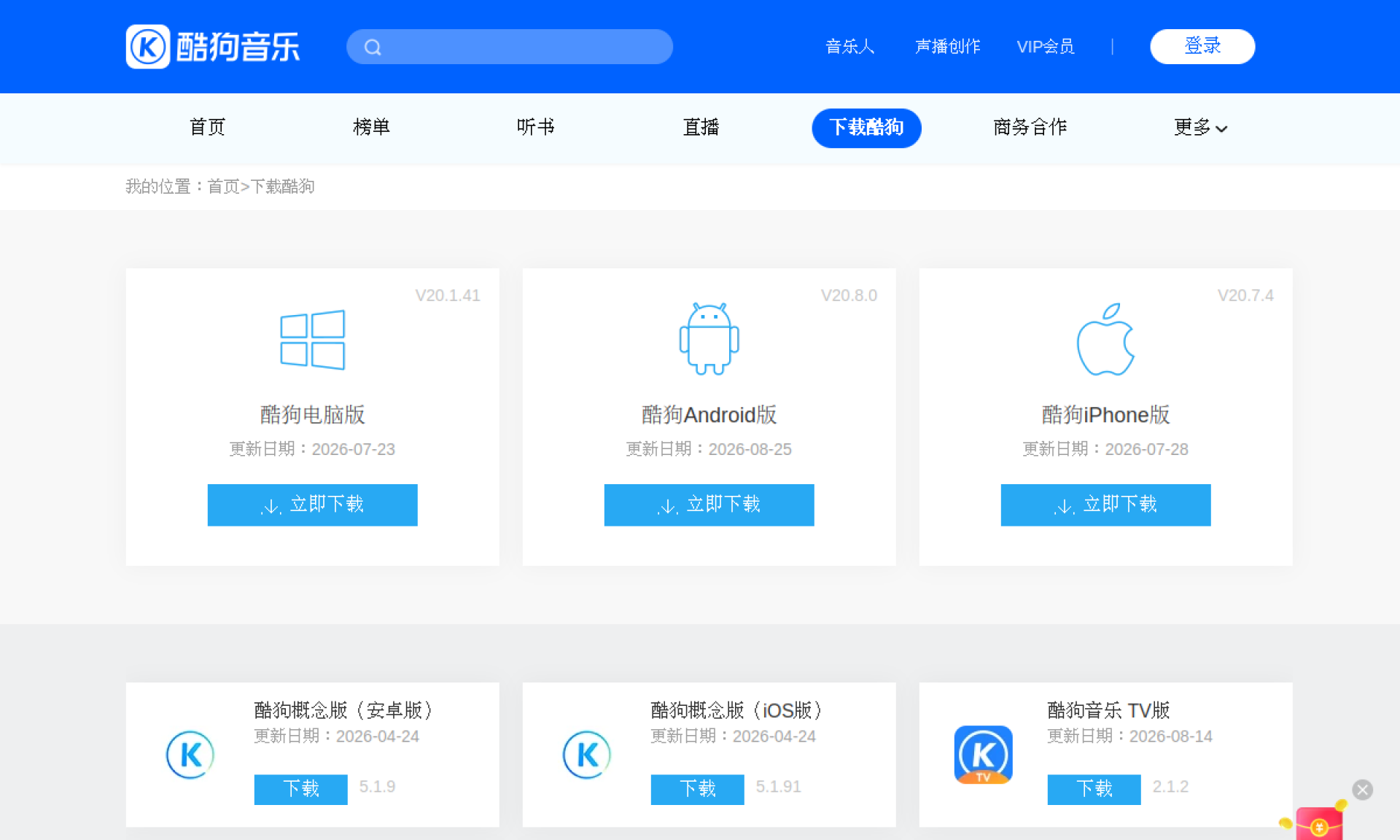Click version text V20.8.0
The width and height of the screenshot is (1400, 840).
(x=849, y=295)
